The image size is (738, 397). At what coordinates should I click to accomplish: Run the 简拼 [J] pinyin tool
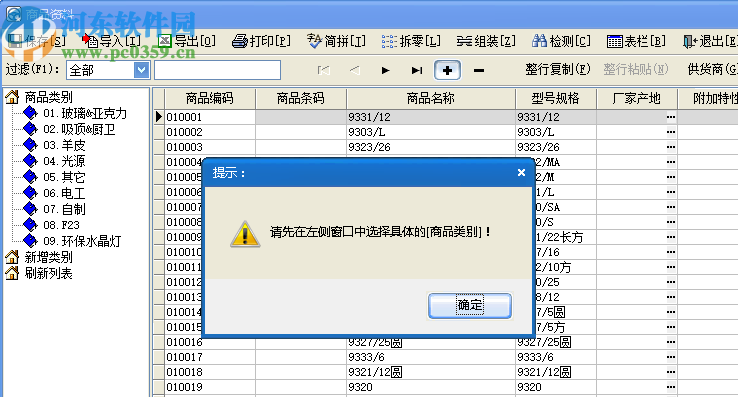click(x=336, y=41)
